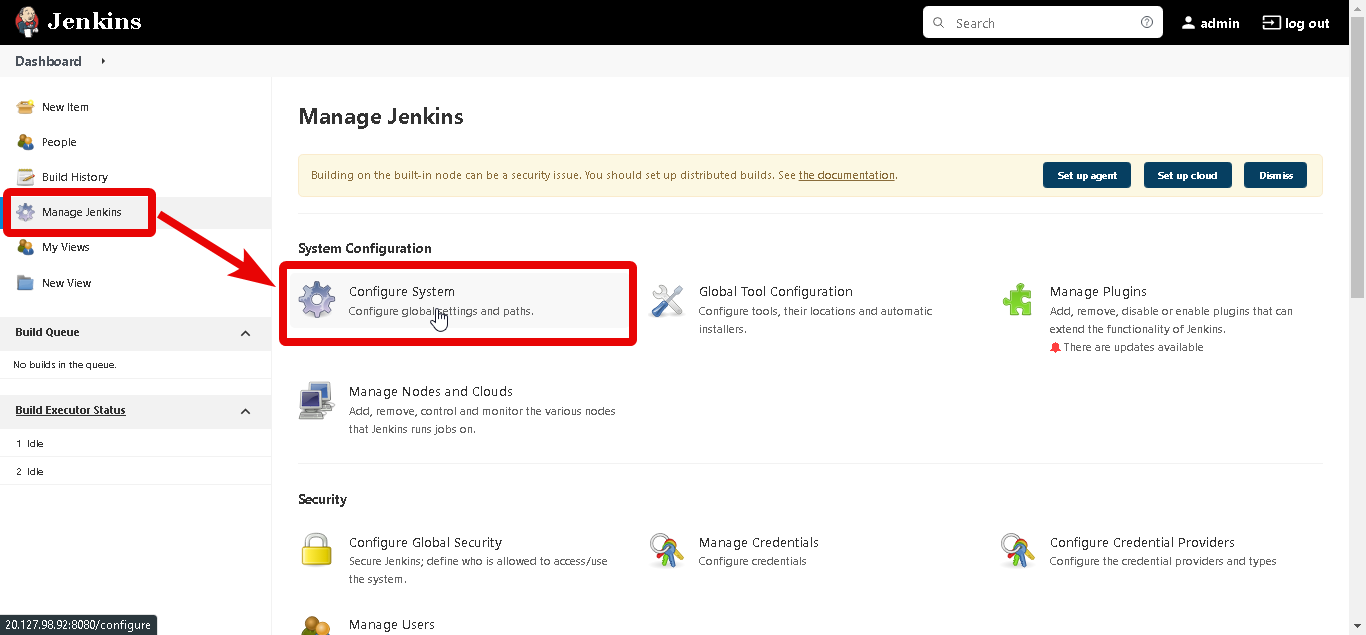Open the Manage Plugins link
This screenshot has height=635, width=1366.
[1098, 291]
